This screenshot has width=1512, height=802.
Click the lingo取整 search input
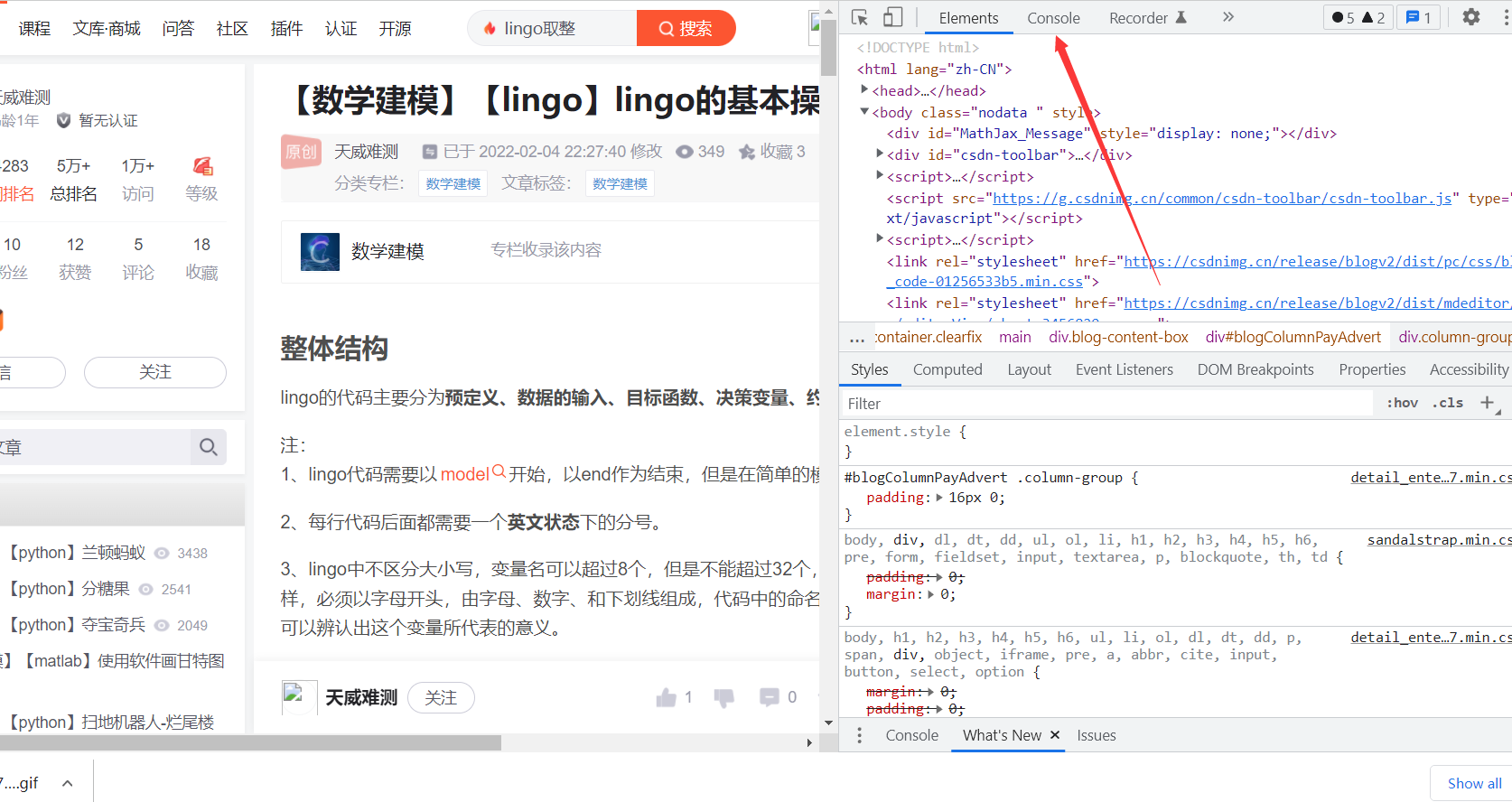point(553,28)
